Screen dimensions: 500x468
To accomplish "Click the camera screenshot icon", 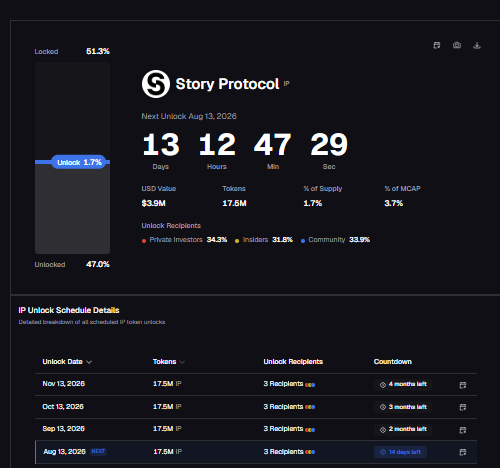I will pyautogui.click(x=457, y=45).
